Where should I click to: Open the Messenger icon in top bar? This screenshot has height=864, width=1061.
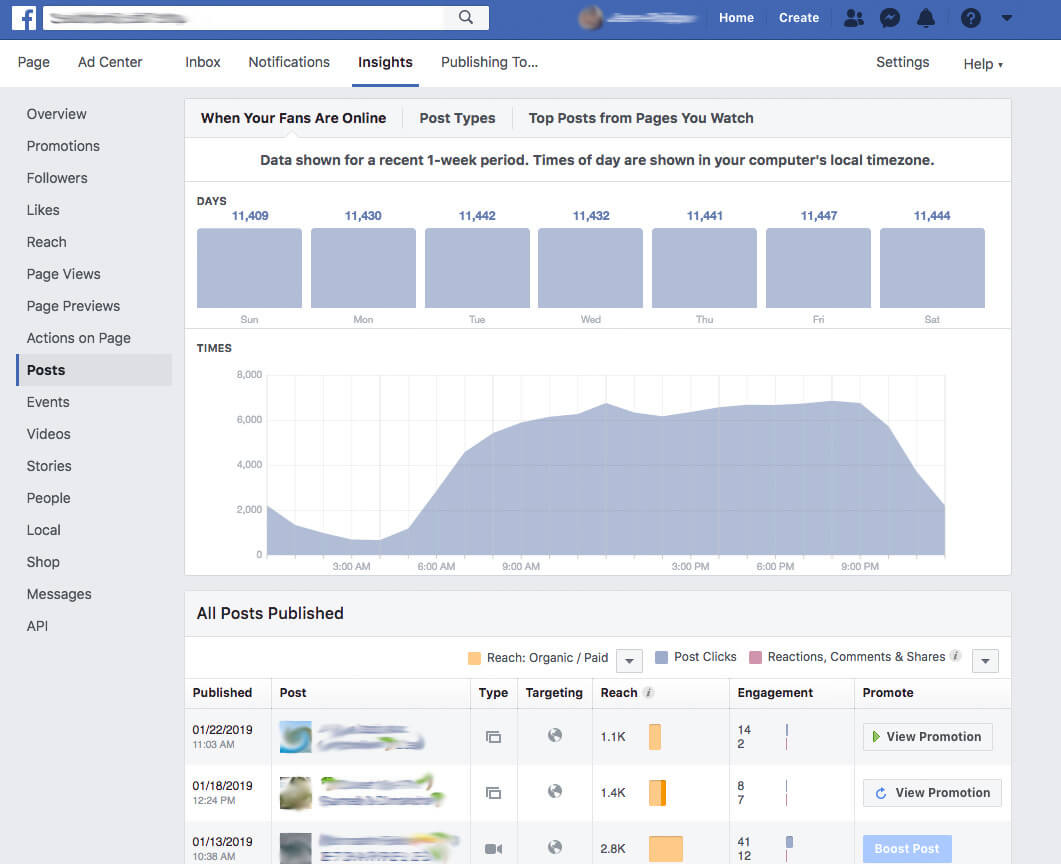click(890, 17)
